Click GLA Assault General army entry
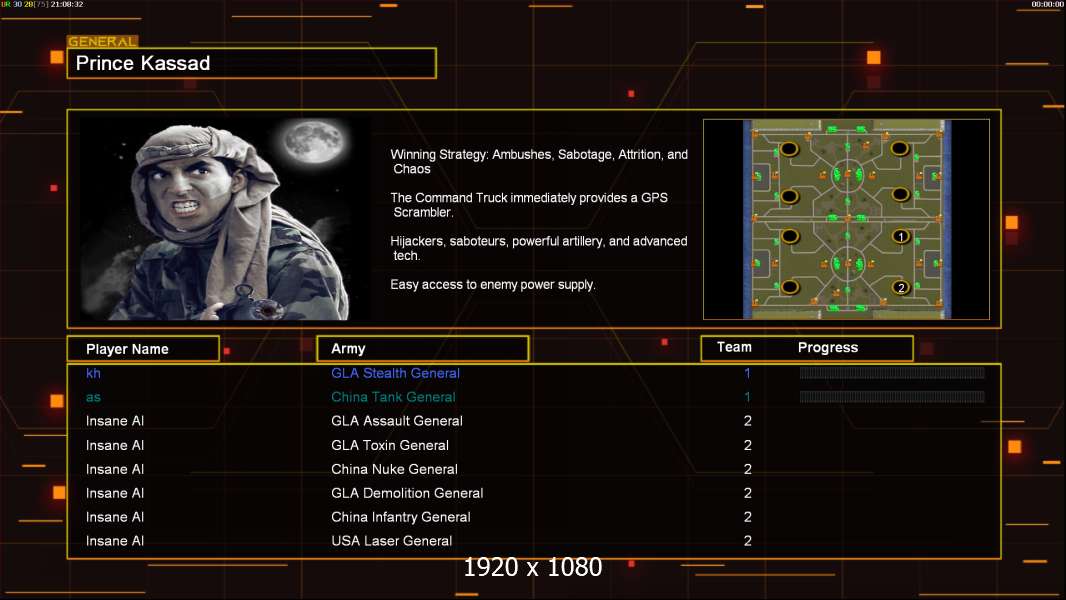This screenshot has width=1066, height=600. pos(397,421)
